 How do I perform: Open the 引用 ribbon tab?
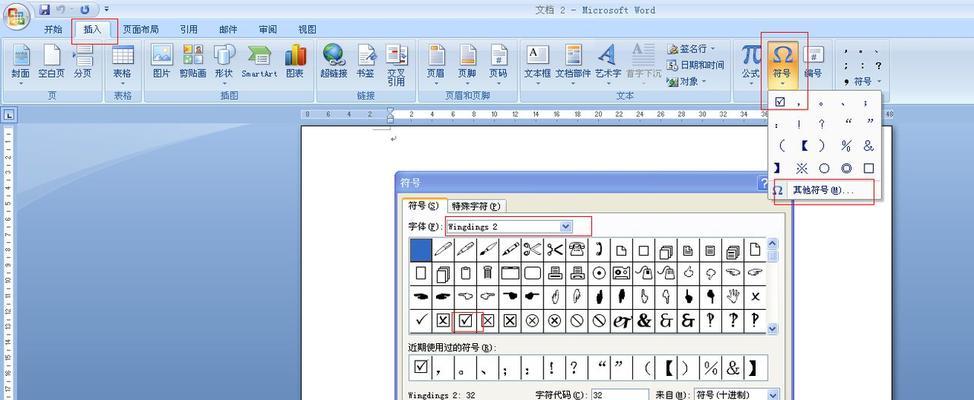189,29
